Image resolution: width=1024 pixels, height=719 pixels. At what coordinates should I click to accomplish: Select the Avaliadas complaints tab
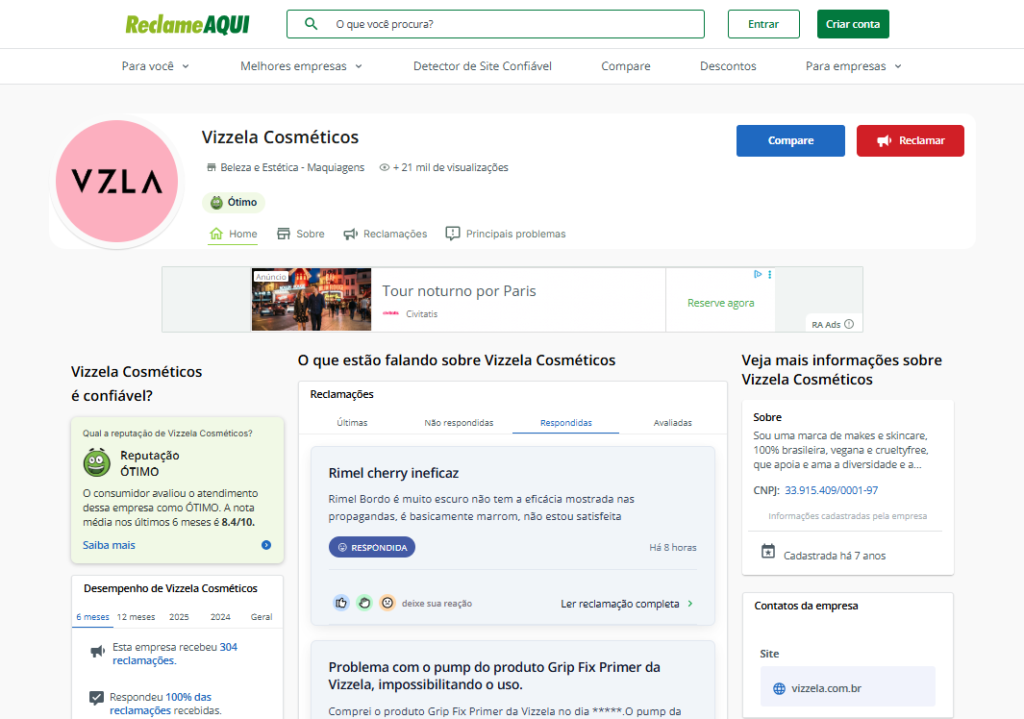pos(673,423)
